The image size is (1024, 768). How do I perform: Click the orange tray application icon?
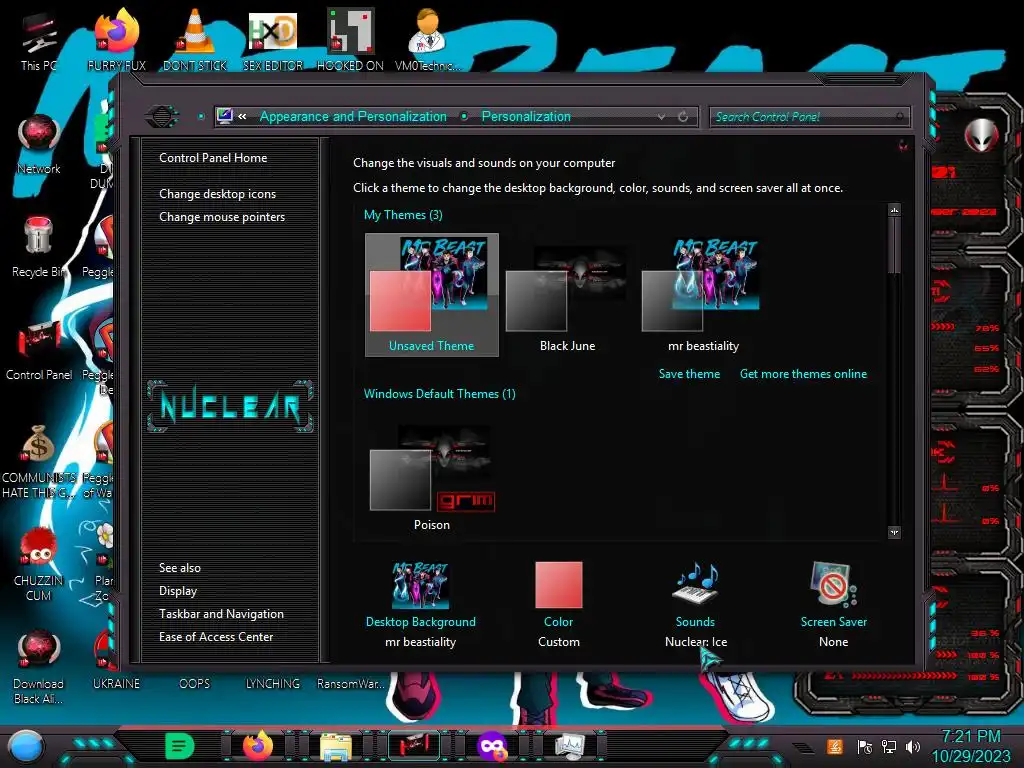835,746
